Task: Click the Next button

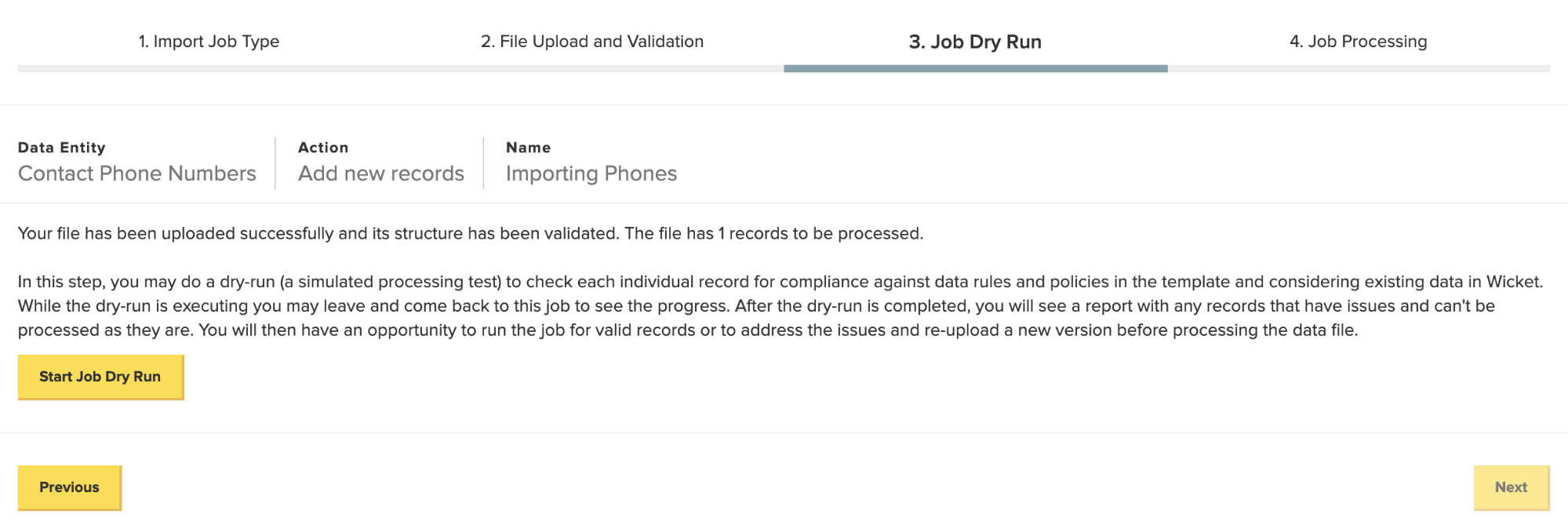Action: (x=1511, y=487)
